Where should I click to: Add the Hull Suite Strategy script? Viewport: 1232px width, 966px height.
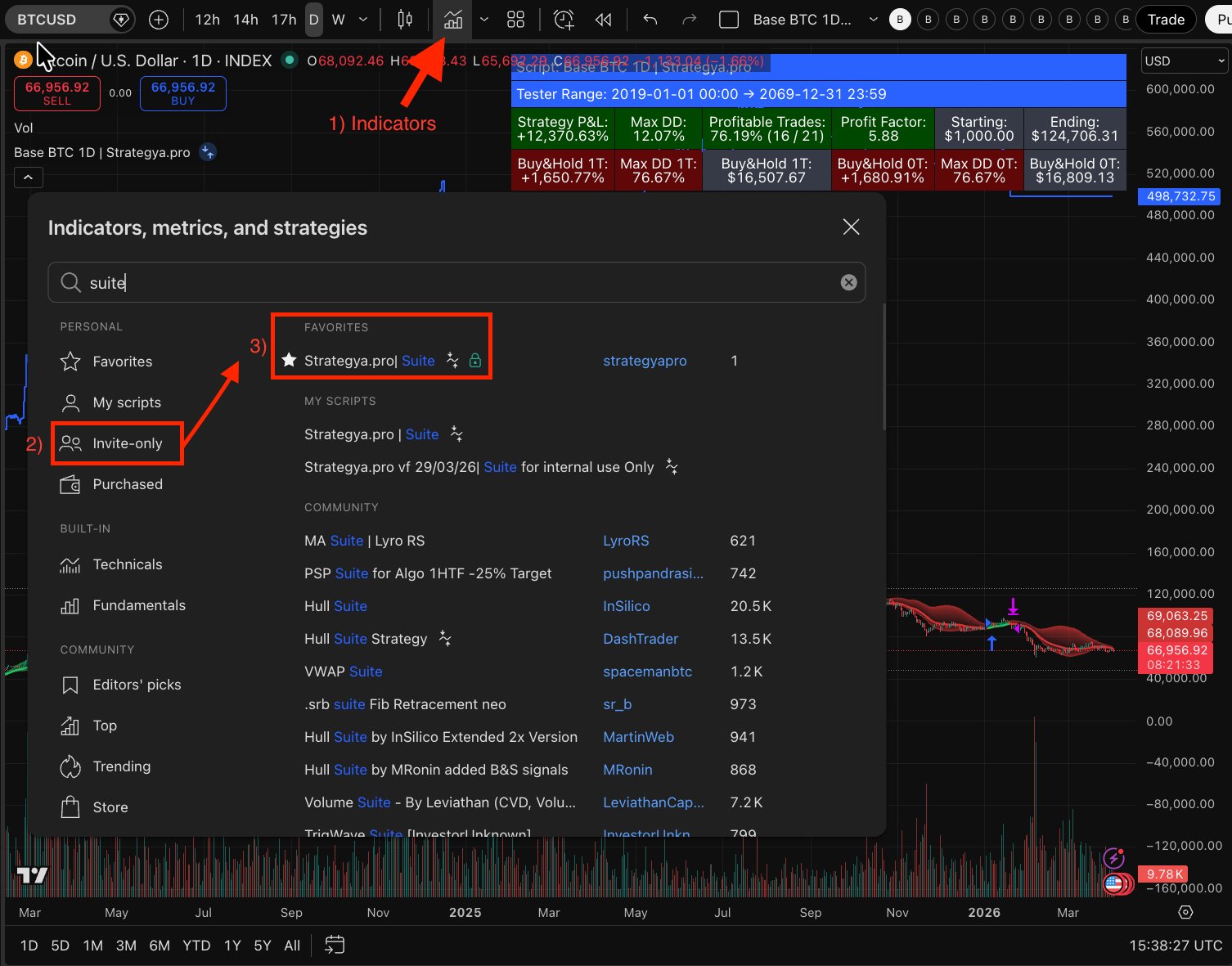366,639
